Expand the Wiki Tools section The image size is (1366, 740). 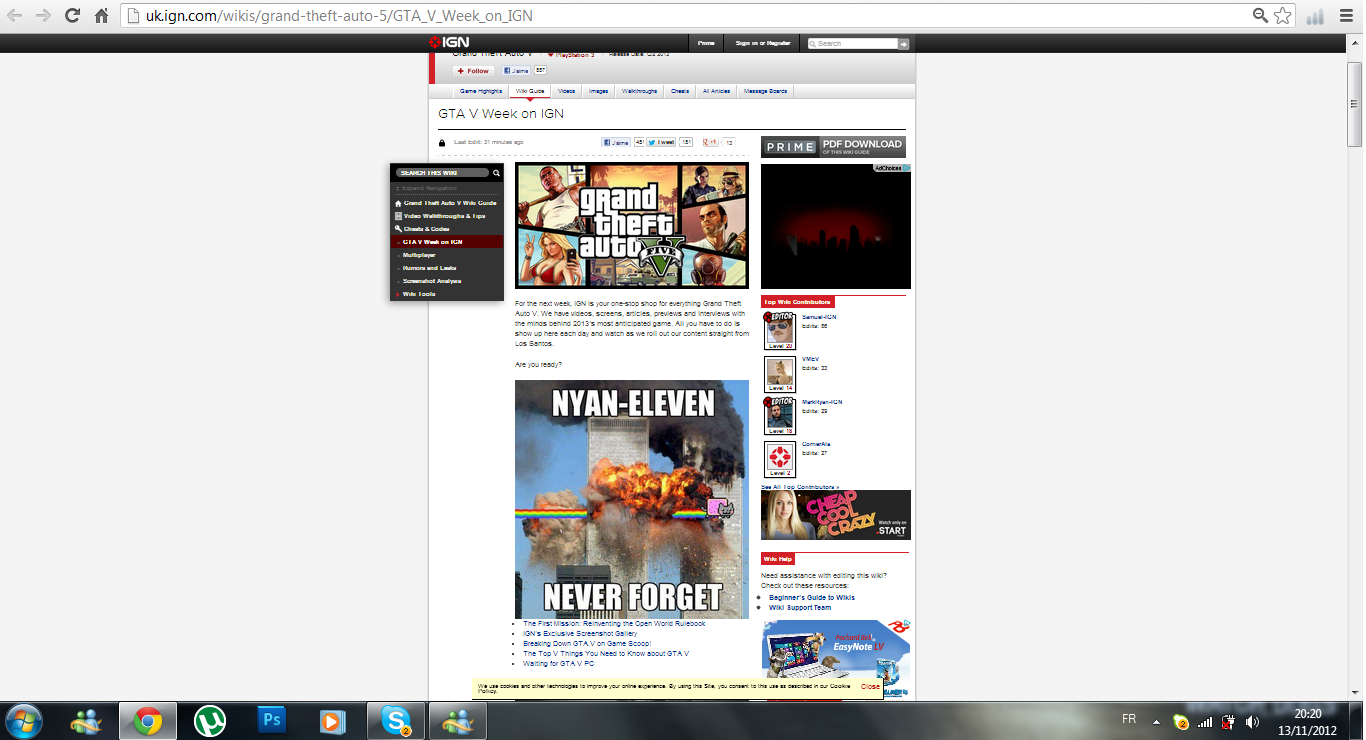pyautogui.click(x=419, y=294)
